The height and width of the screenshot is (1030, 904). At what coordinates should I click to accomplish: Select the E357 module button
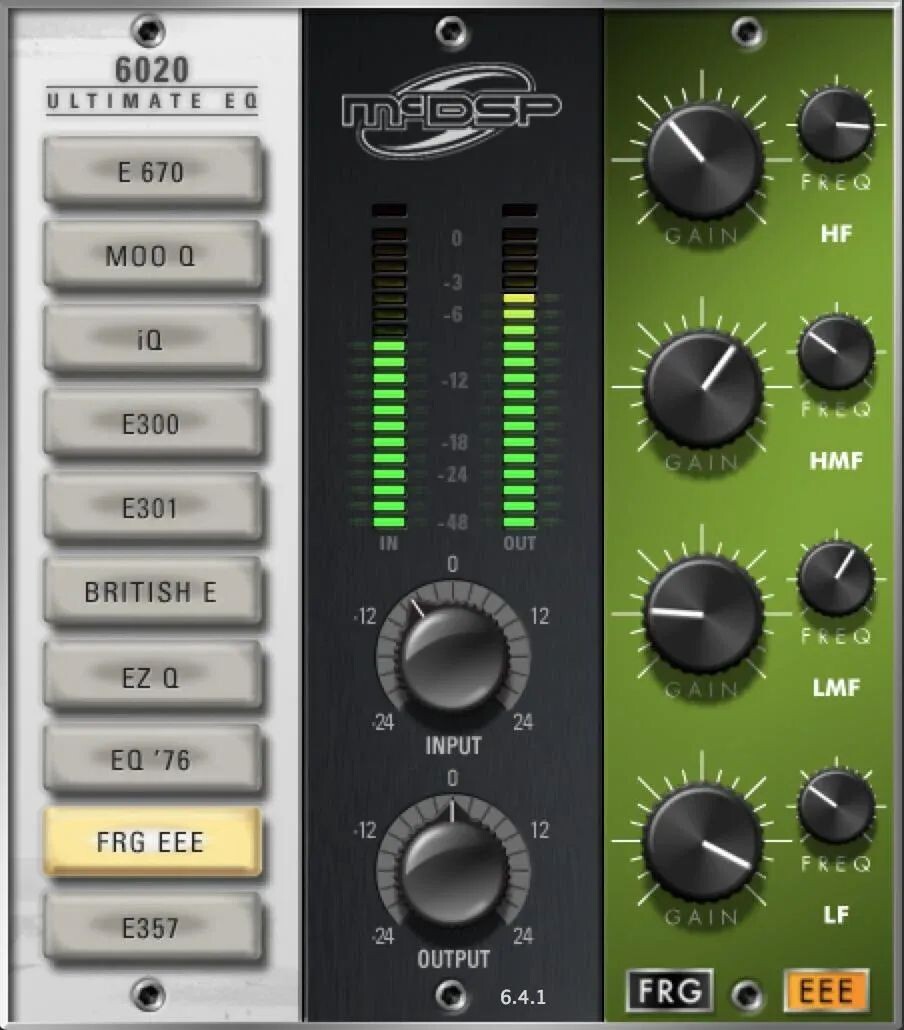click(x=152, y=928)
